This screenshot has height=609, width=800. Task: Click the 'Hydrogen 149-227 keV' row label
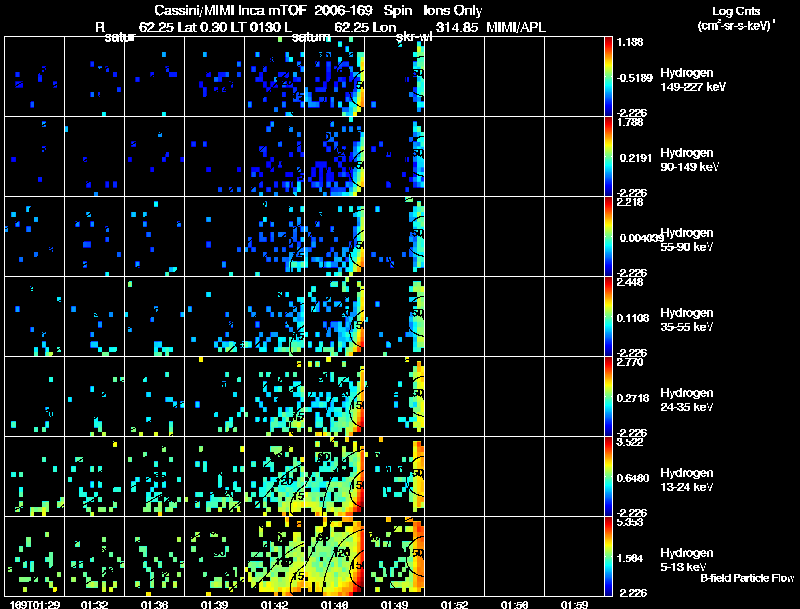[692, 80]
